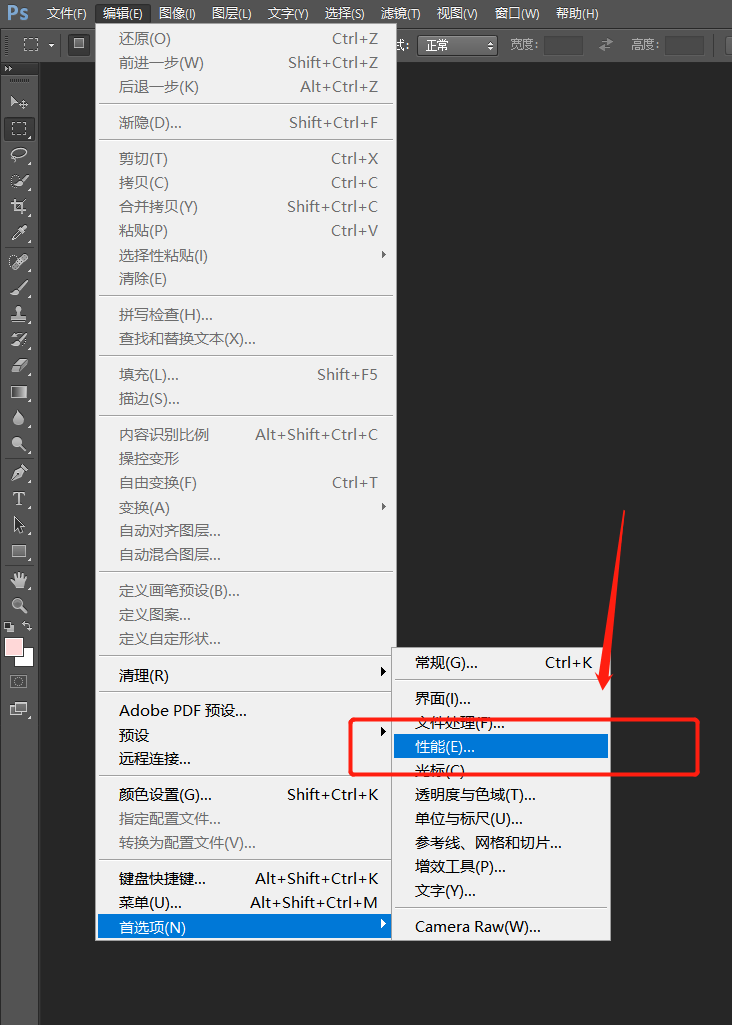Viewport: 732px width, 1025px height.
Task: Select the Spot Healing Brush tool
Action: 19,262
